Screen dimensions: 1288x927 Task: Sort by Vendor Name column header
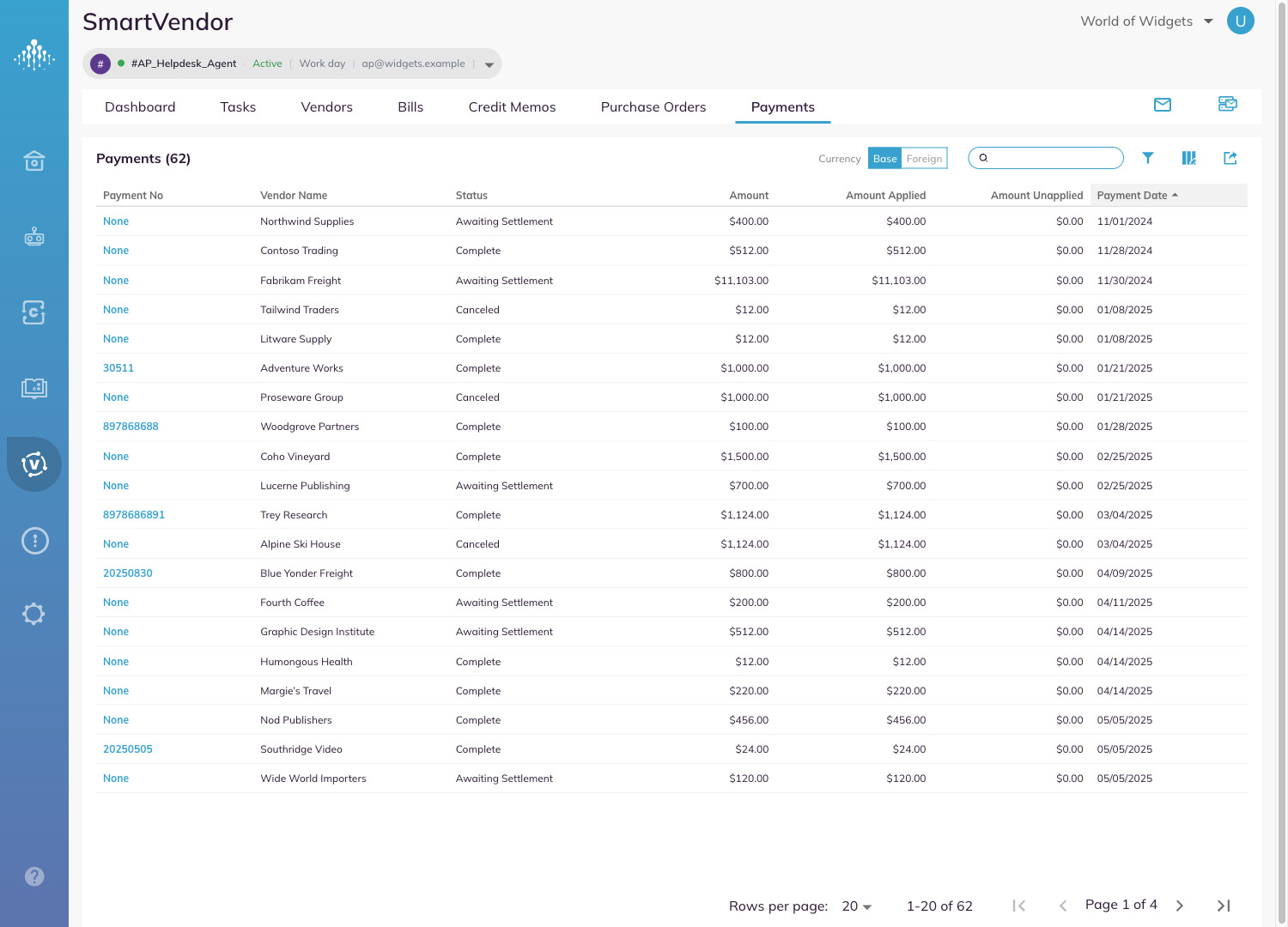pyautogui.click(x=294, y=196)
